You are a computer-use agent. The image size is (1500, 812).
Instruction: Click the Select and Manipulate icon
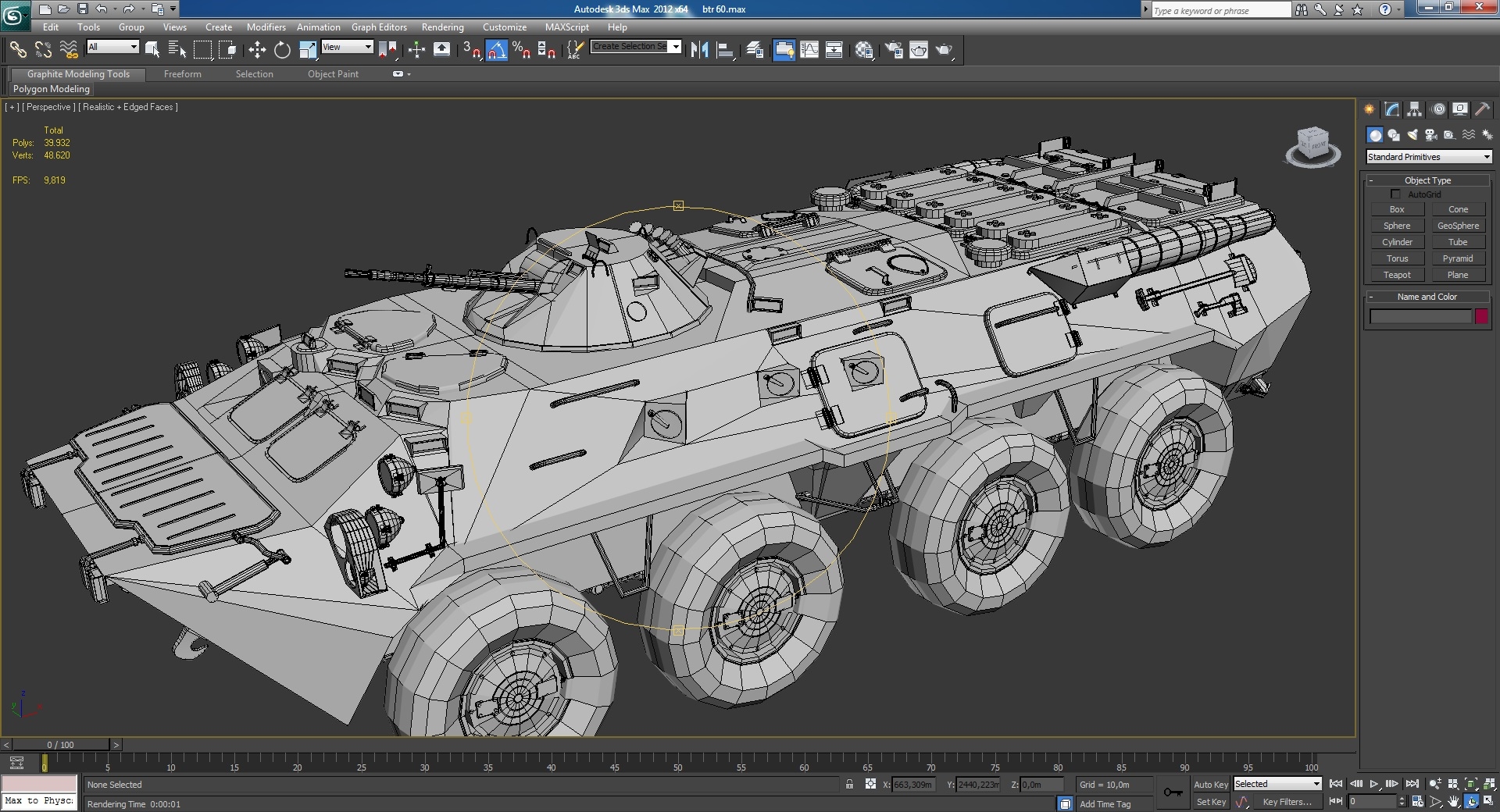click(416, 50)
